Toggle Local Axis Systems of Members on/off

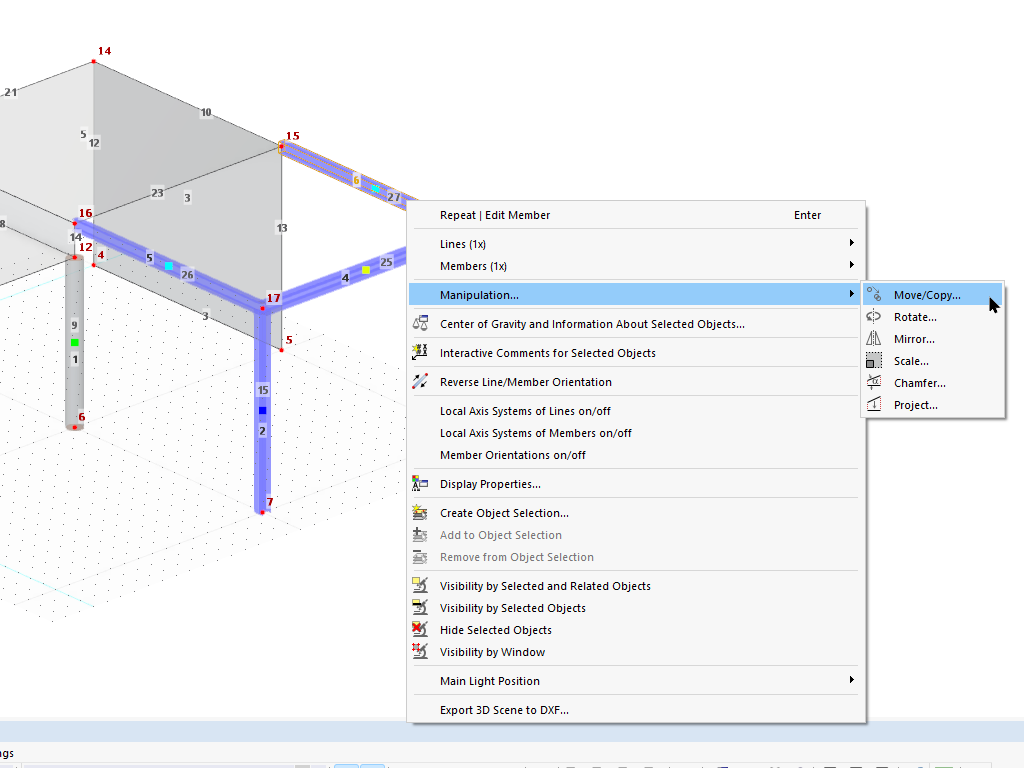[x=633, y=433]
